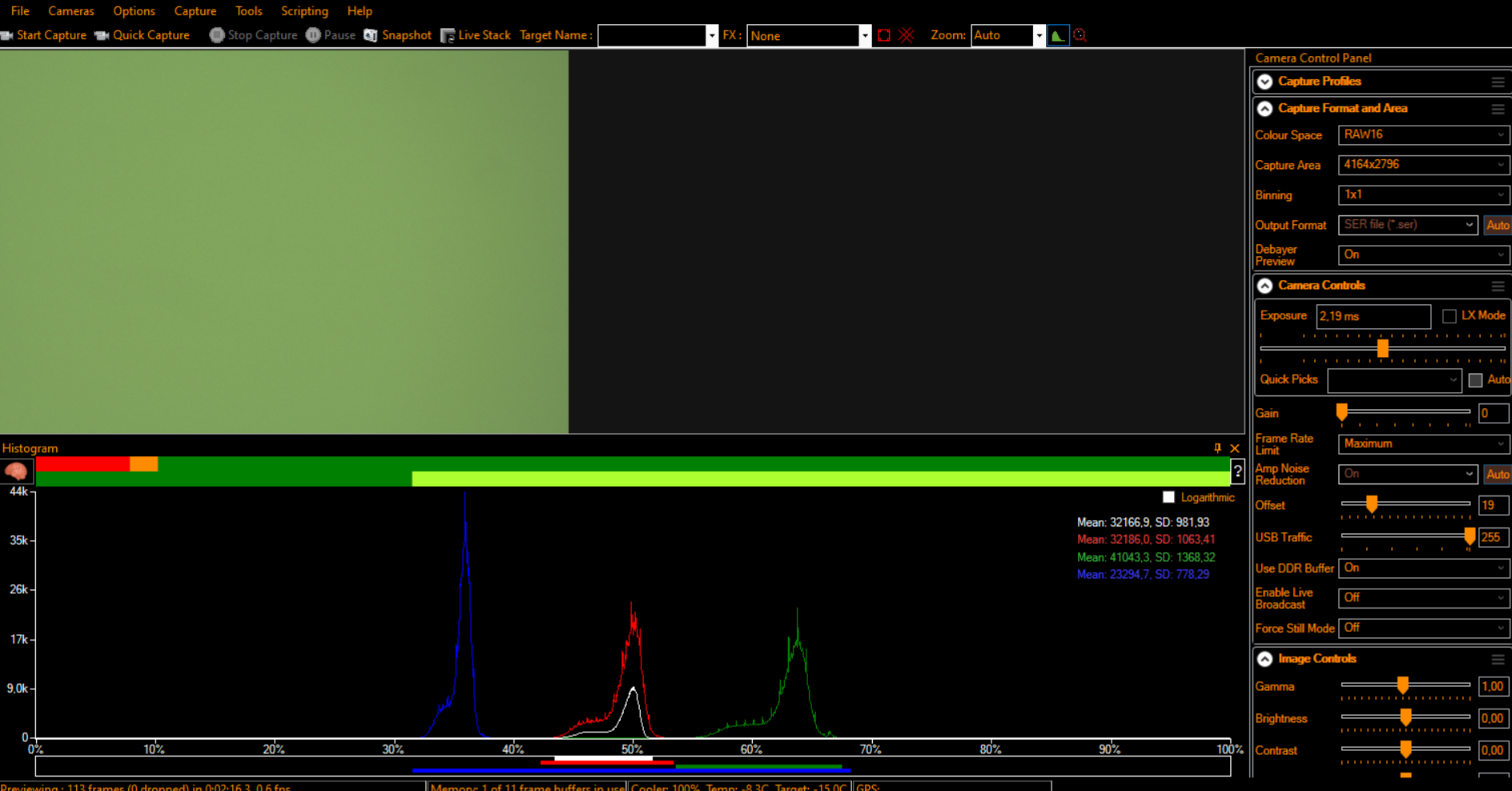
Task: Close the Histogram panel
Action: click(x=1235, y=448)
